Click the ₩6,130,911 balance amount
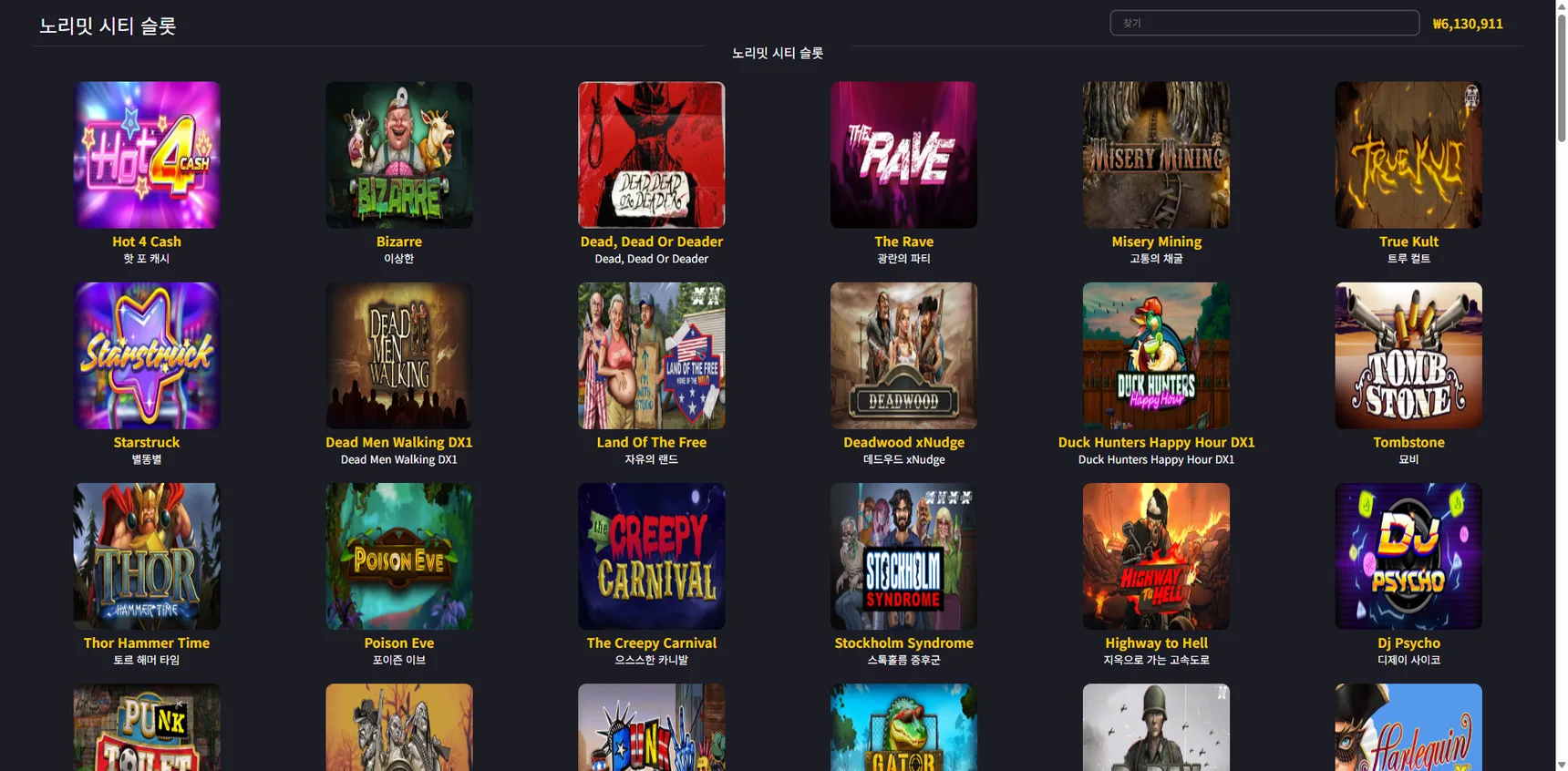The height and width of the screenshot is (771, 1568). pos(1468,24)
